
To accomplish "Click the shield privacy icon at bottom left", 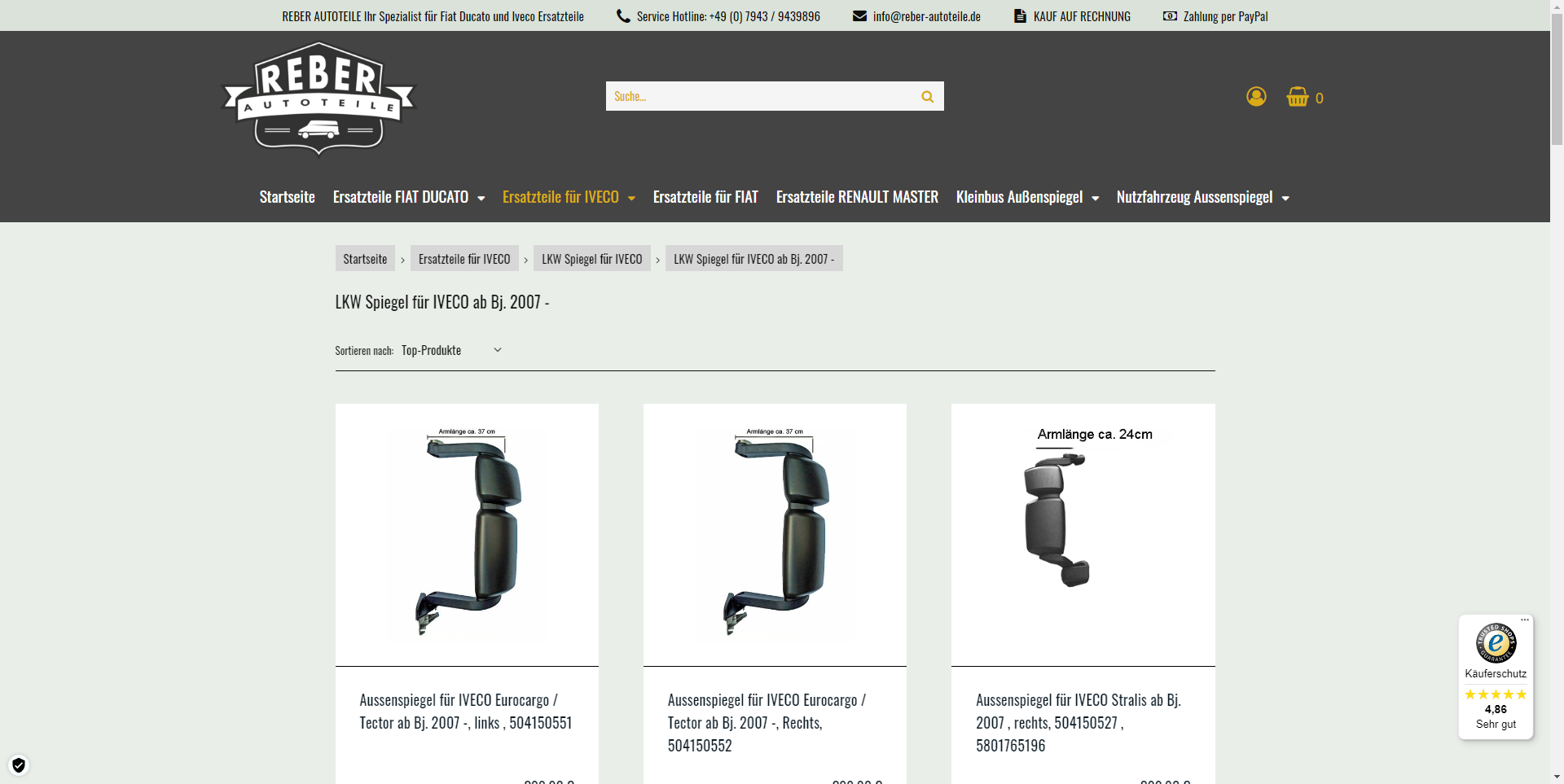I will (x=19, y=765).
